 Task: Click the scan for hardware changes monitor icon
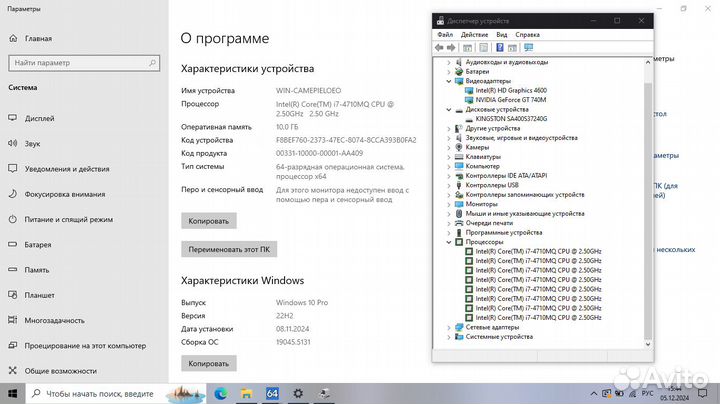[529, 48]
